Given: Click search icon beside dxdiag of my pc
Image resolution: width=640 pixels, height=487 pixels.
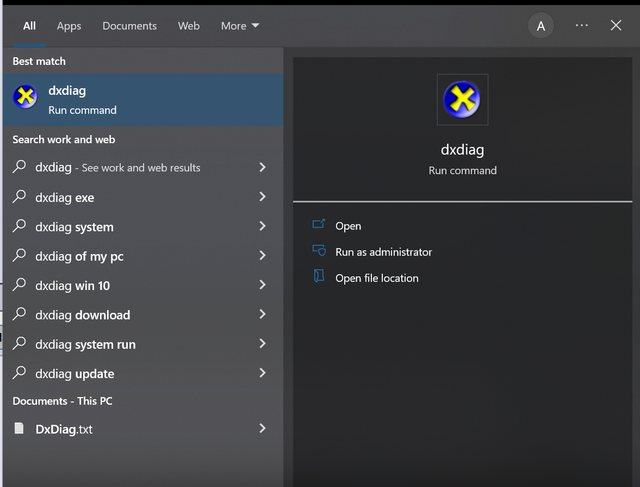Looking at the screenshot, I should pyautogui.click(x=19, y=255).
